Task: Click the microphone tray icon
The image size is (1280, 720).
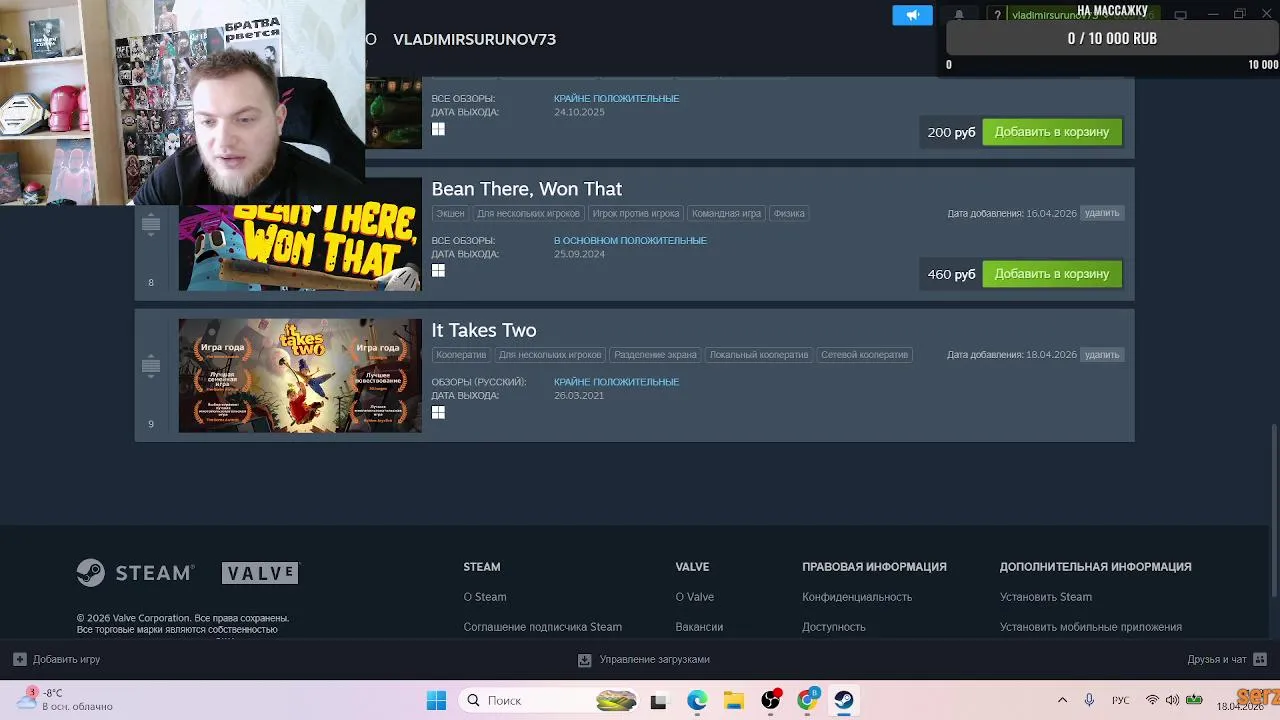Action: click(x=1089, y=701)
